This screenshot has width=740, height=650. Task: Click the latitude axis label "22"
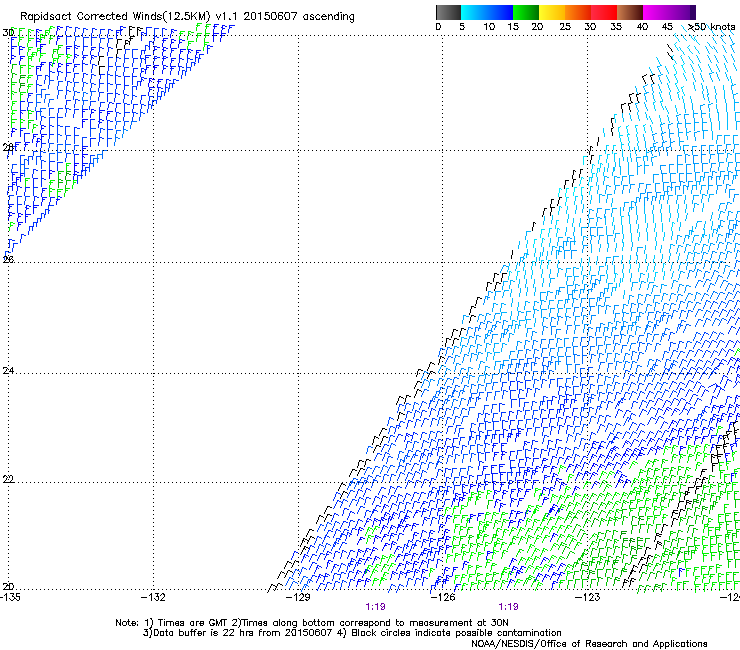pos(8,479)
